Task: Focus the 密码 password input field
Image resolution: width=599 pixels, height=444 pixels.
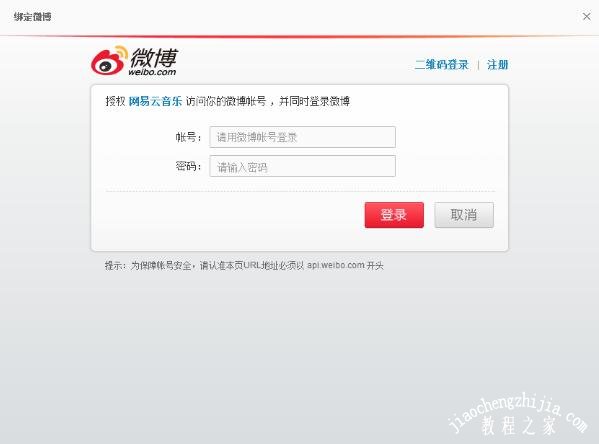Action: coord(302,166)
